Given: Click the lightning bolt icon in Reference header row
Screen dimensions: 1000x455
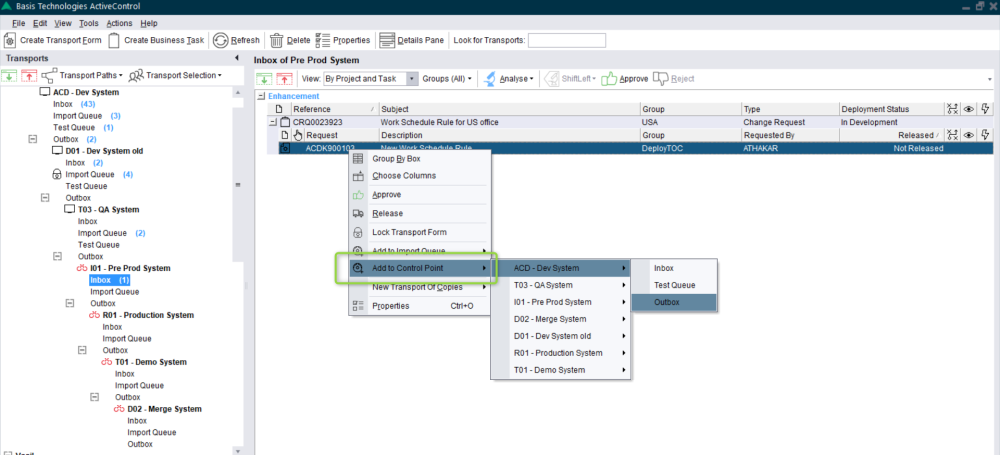Looking at the screenshot, I should 985,109.
